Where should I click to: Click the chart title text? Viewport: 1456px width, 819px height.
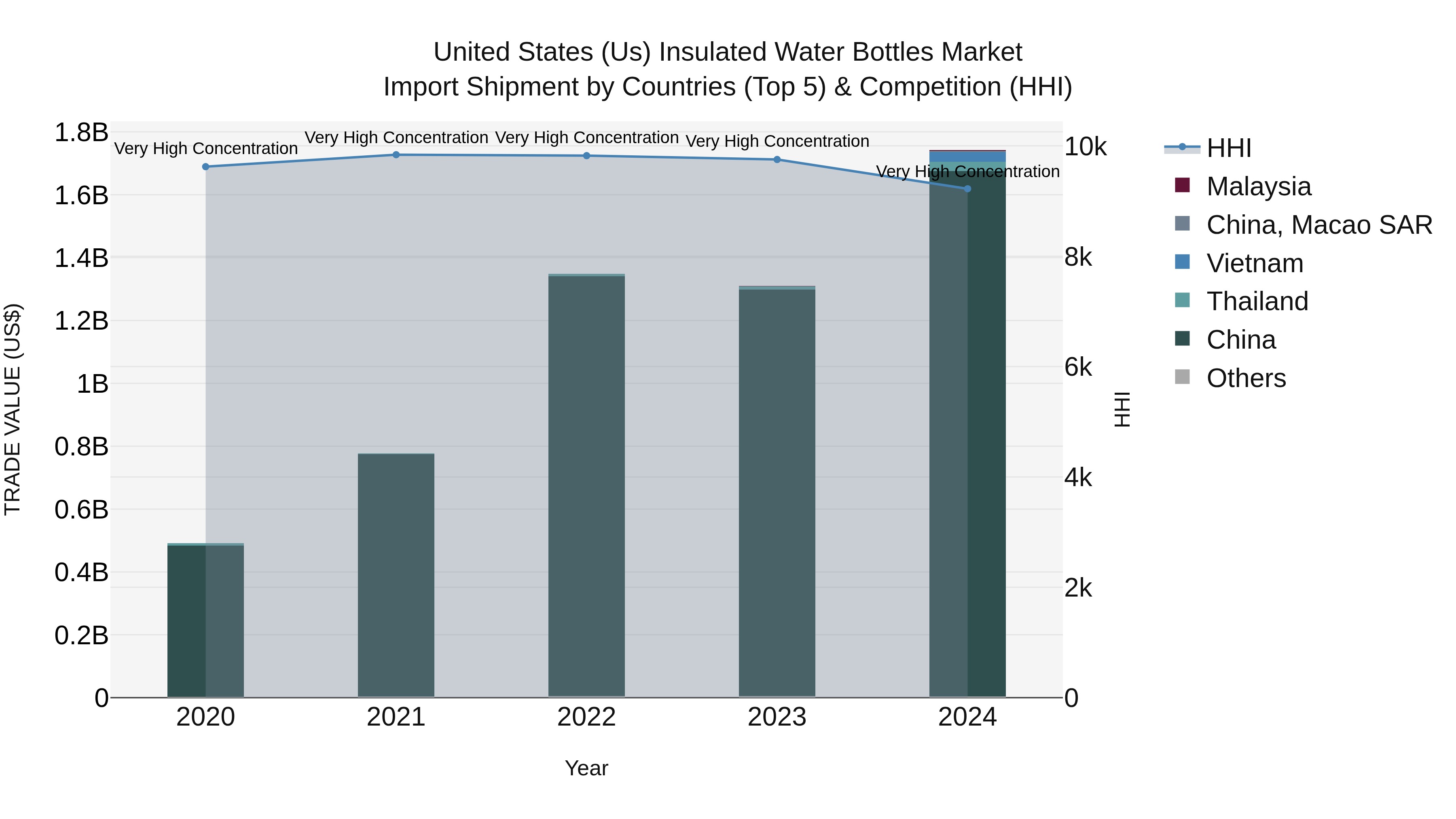click(x=728, y=70)
